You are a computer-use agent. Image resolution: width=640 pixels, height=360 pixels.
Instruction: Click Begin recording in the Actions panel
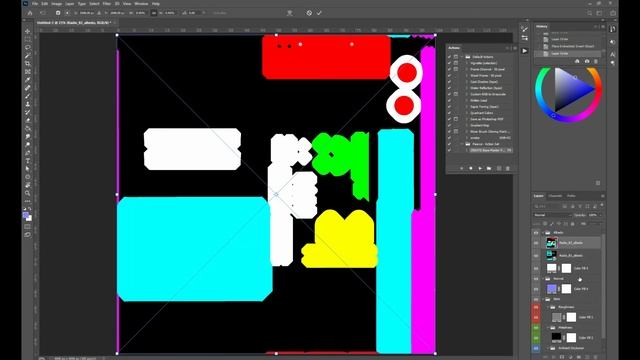471,168
